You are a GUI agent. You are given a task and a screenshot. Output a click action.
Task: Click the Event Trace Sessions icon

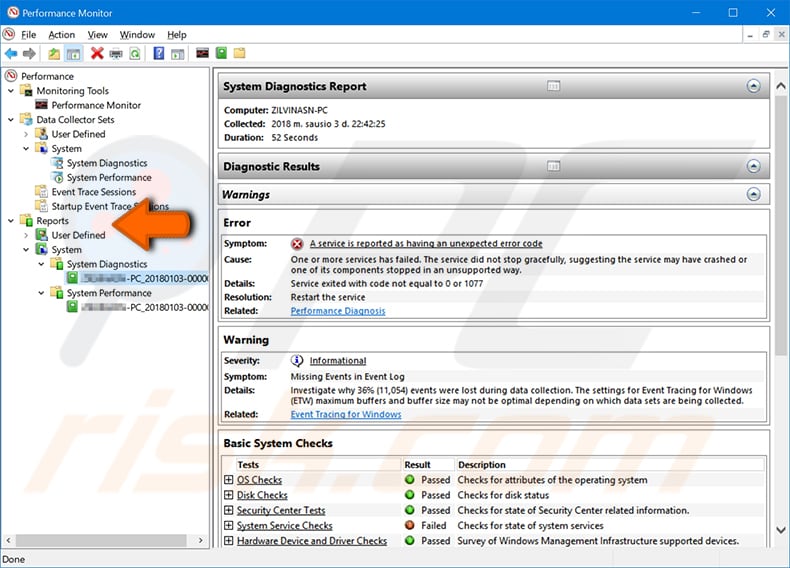[x=41, y=192]
